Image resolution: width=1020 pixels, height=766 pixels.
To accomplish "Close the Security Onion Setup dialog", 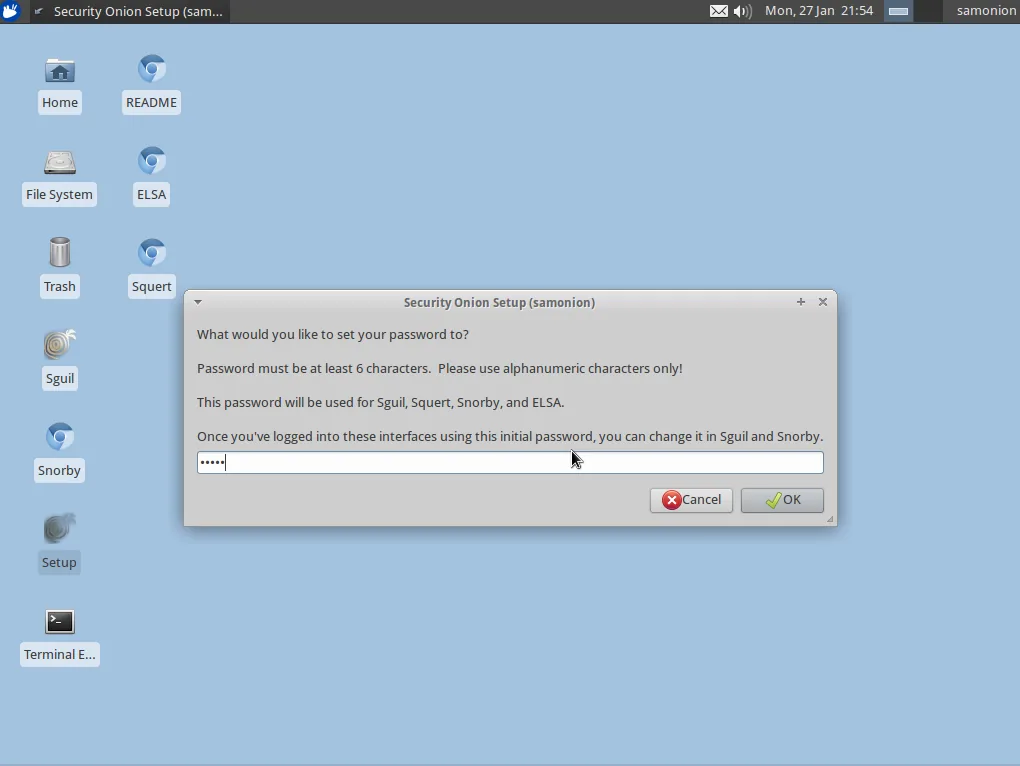I will point(823,302).
